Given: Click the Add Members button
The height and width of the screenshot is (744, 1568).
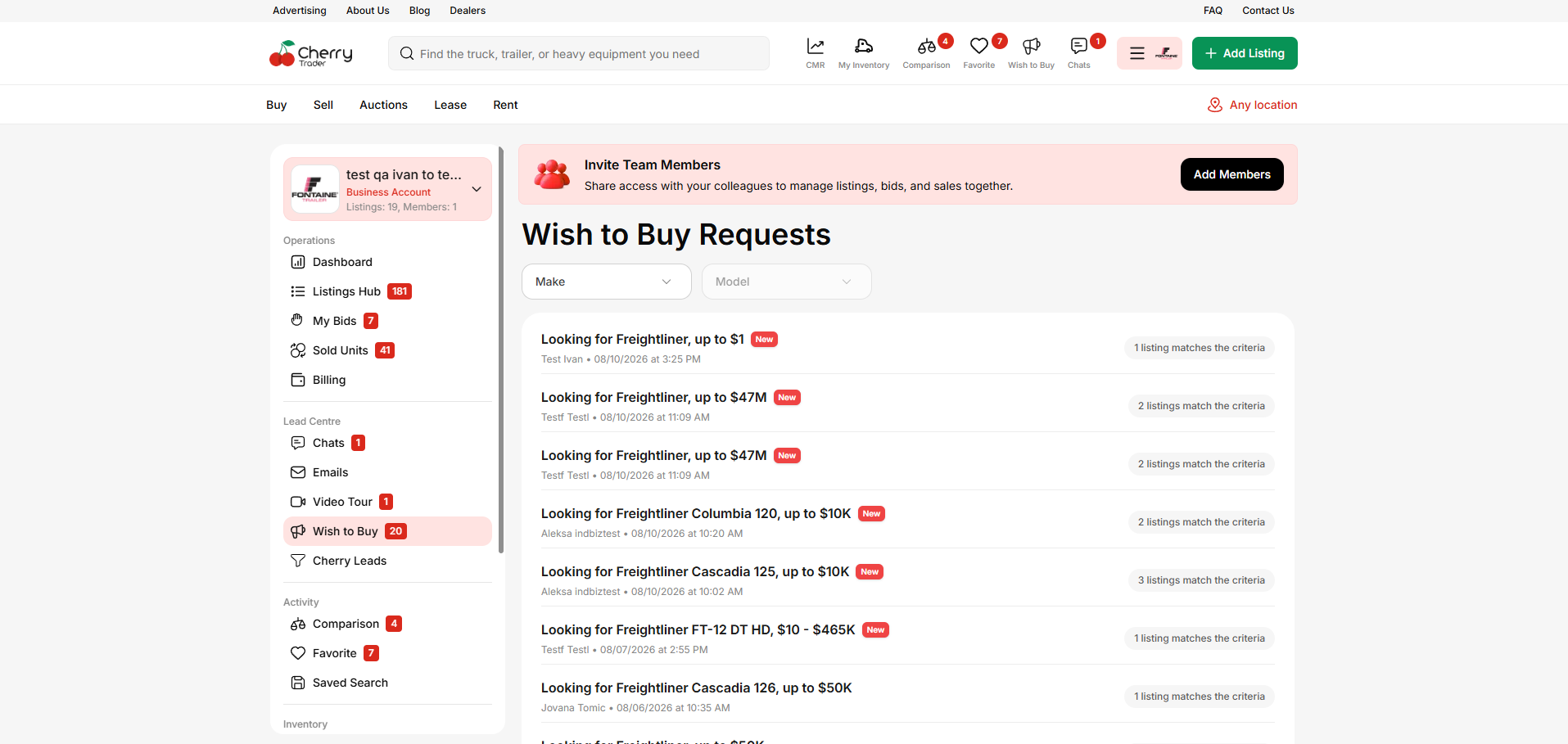Looking at the screenshot, I should click(x=1231, y=174).
